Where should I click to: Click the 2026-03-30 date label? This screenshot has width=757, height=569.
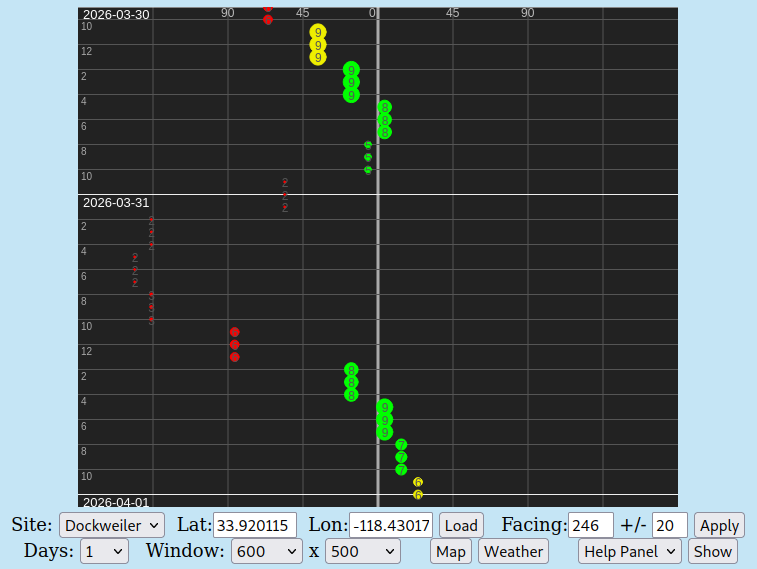116,14
